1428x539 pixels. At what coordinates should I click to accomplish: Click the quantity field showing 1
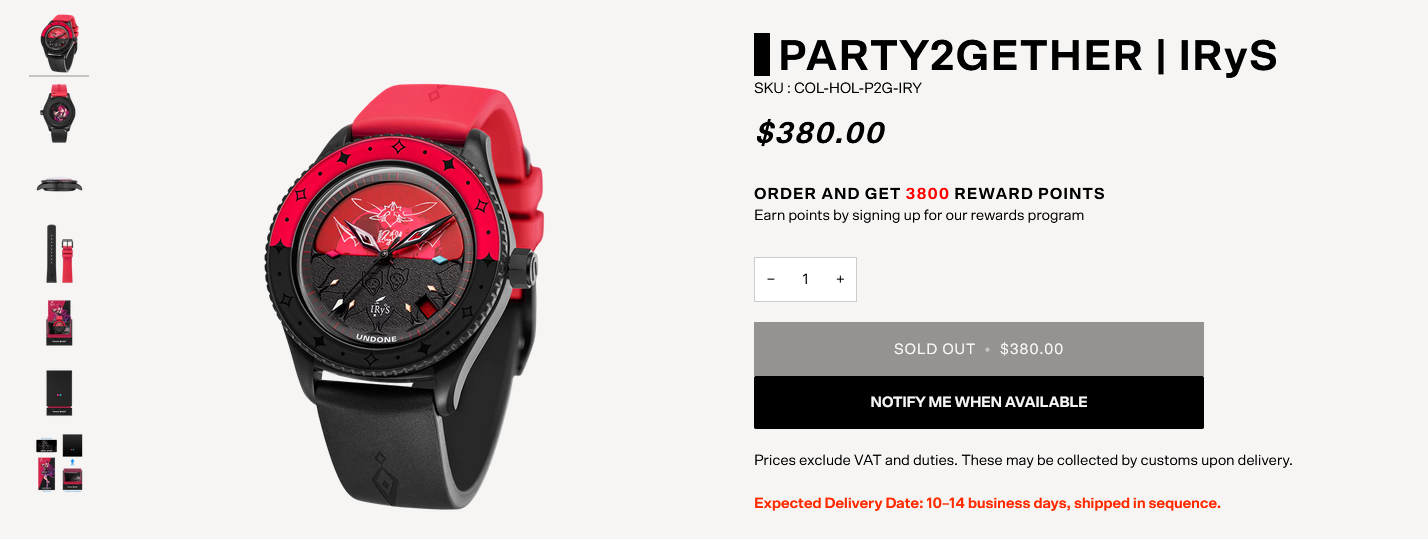coord(805,280)
